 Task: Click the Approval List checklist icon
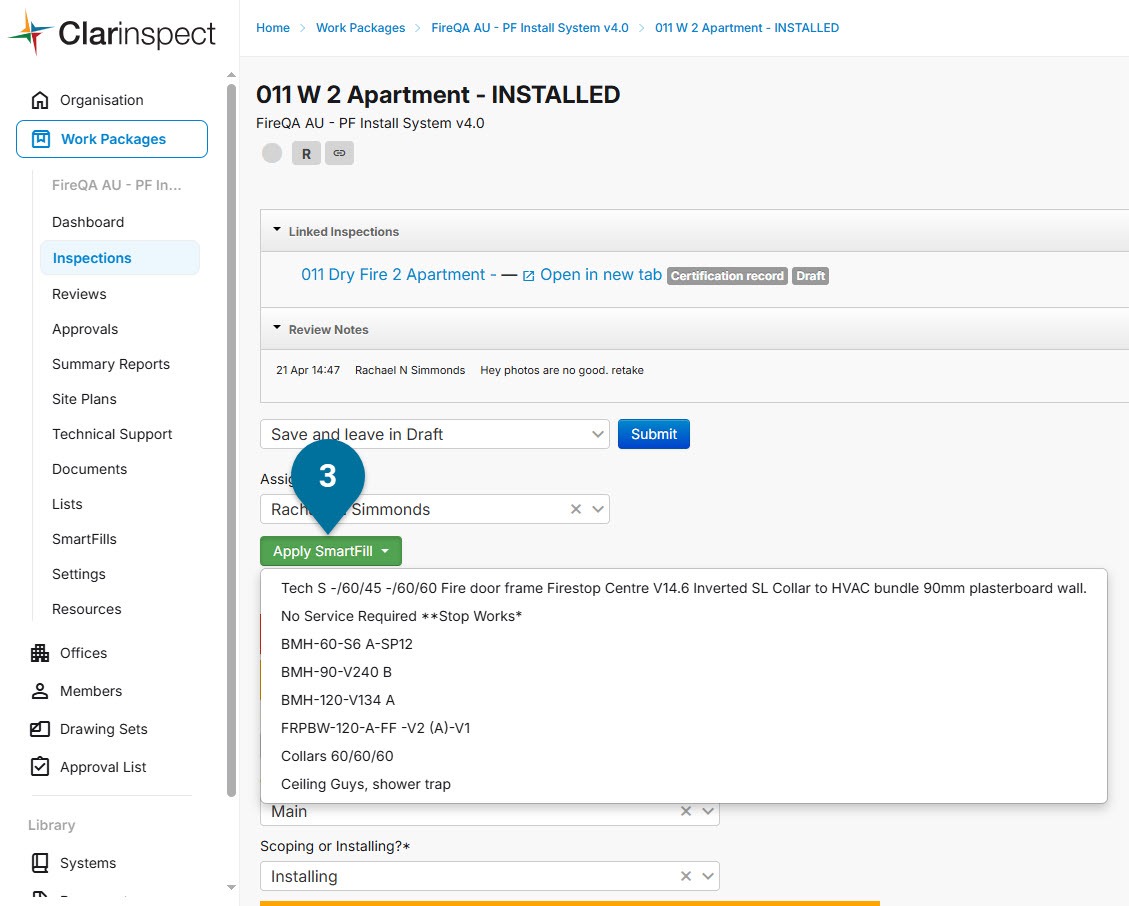[x=40, y=767]
